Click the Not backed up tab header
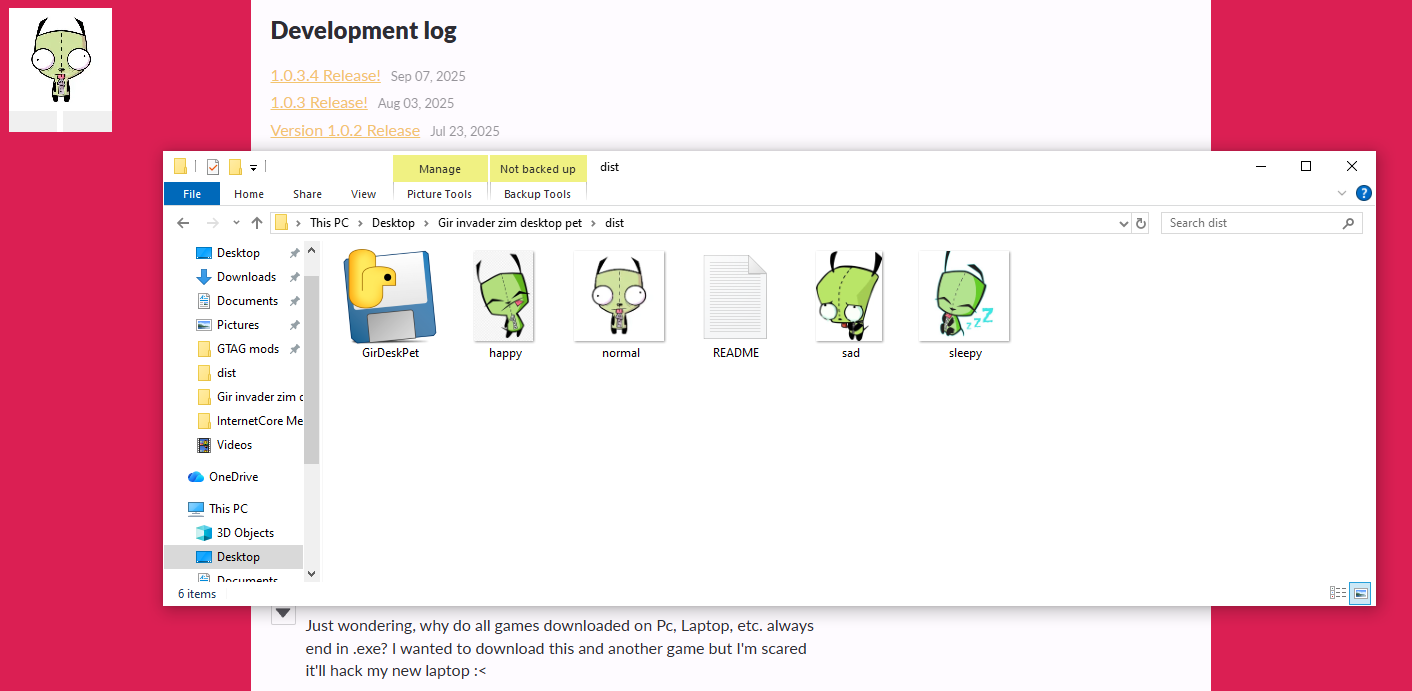 tap(538, 168)
